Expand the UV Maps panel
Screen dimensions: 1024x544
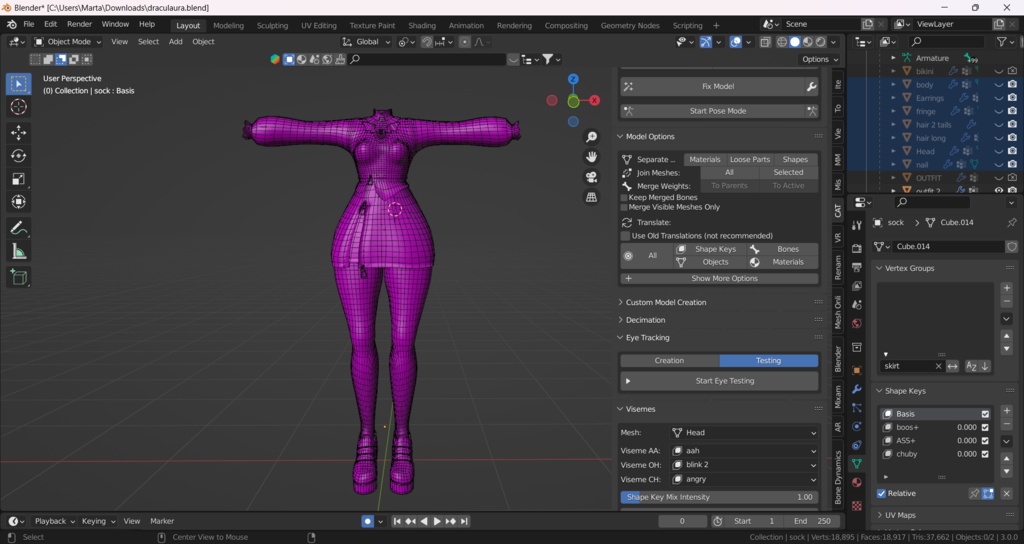pos(900,515)
